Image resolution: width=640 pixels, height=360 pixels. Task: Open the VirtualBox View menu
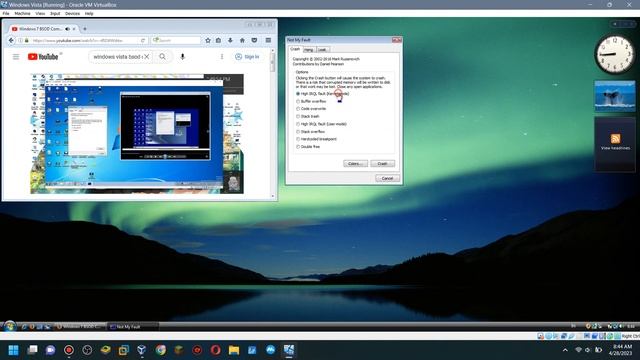(40, 13)
